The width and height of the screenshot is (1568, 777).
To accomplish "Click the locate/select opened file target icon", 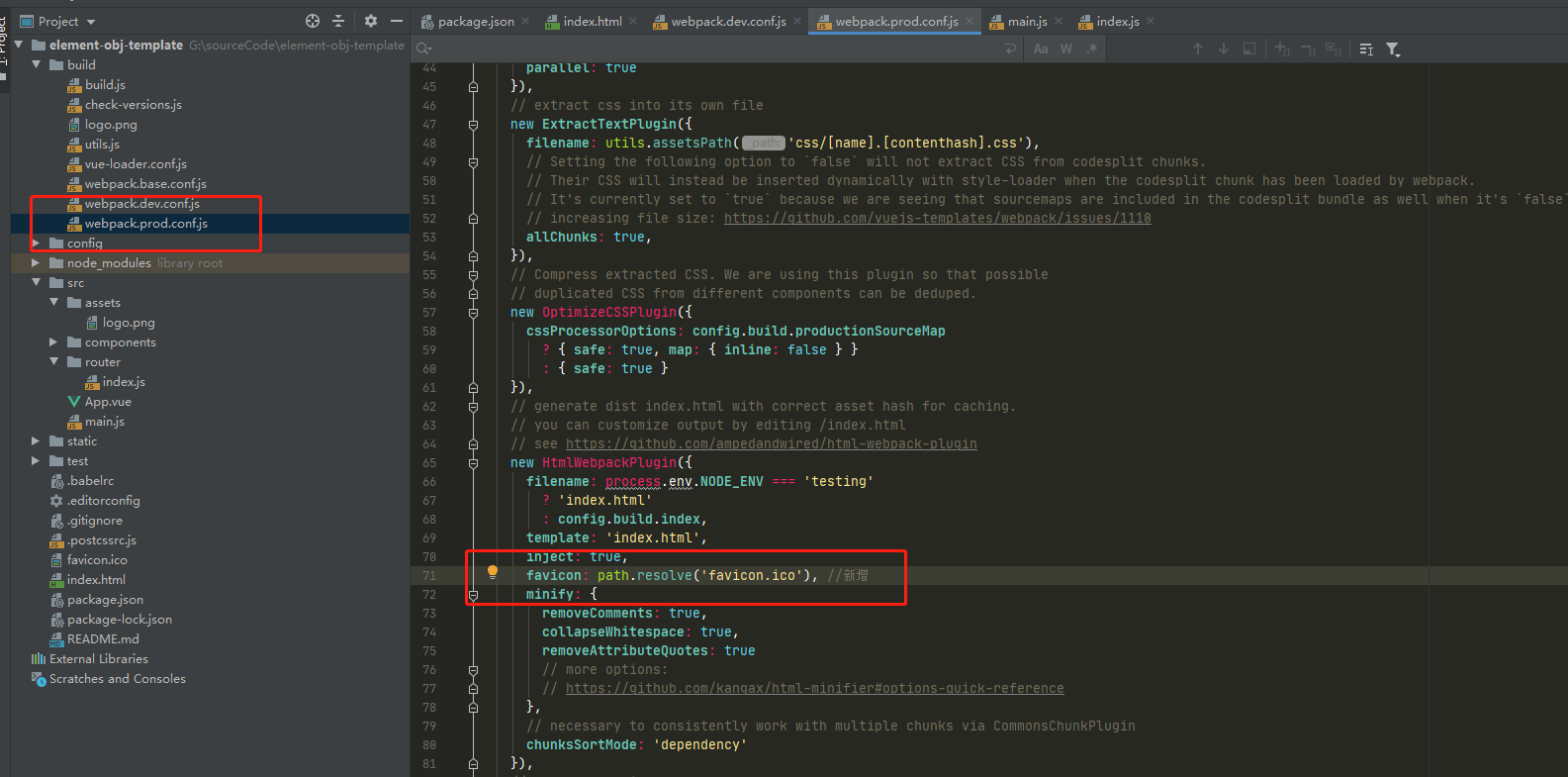I will 313,21.
